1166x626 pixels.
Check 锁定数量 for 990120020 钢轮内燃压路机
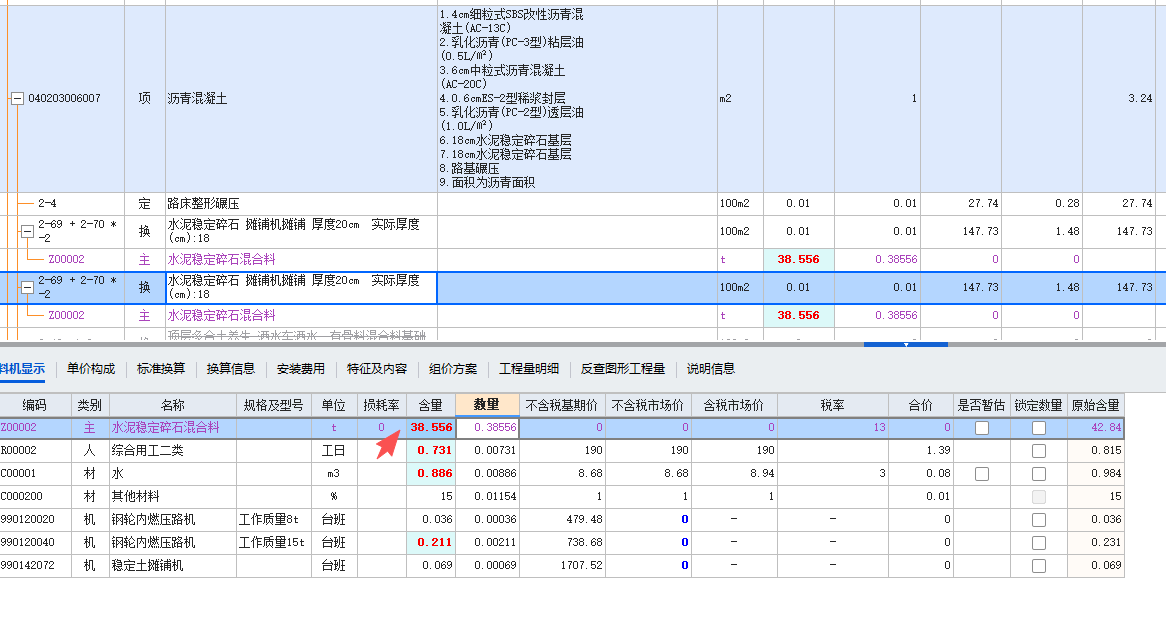(x=1039, y=520)
